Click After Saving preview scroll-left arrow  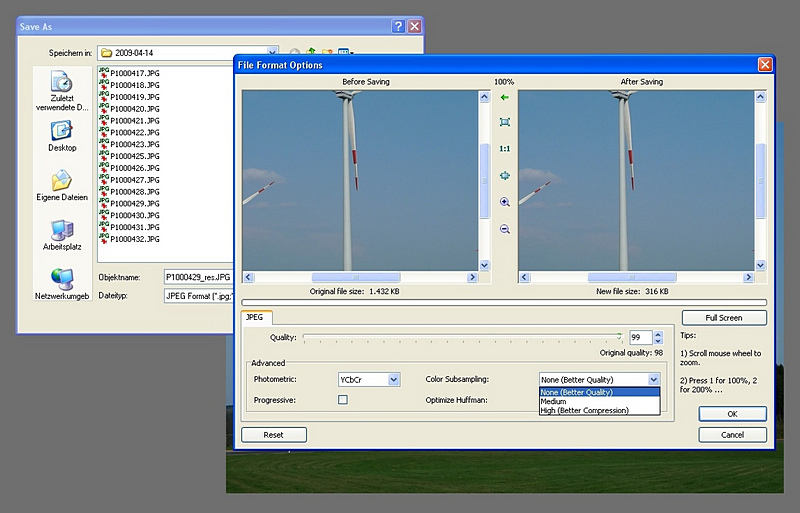[x=524, y=277]
